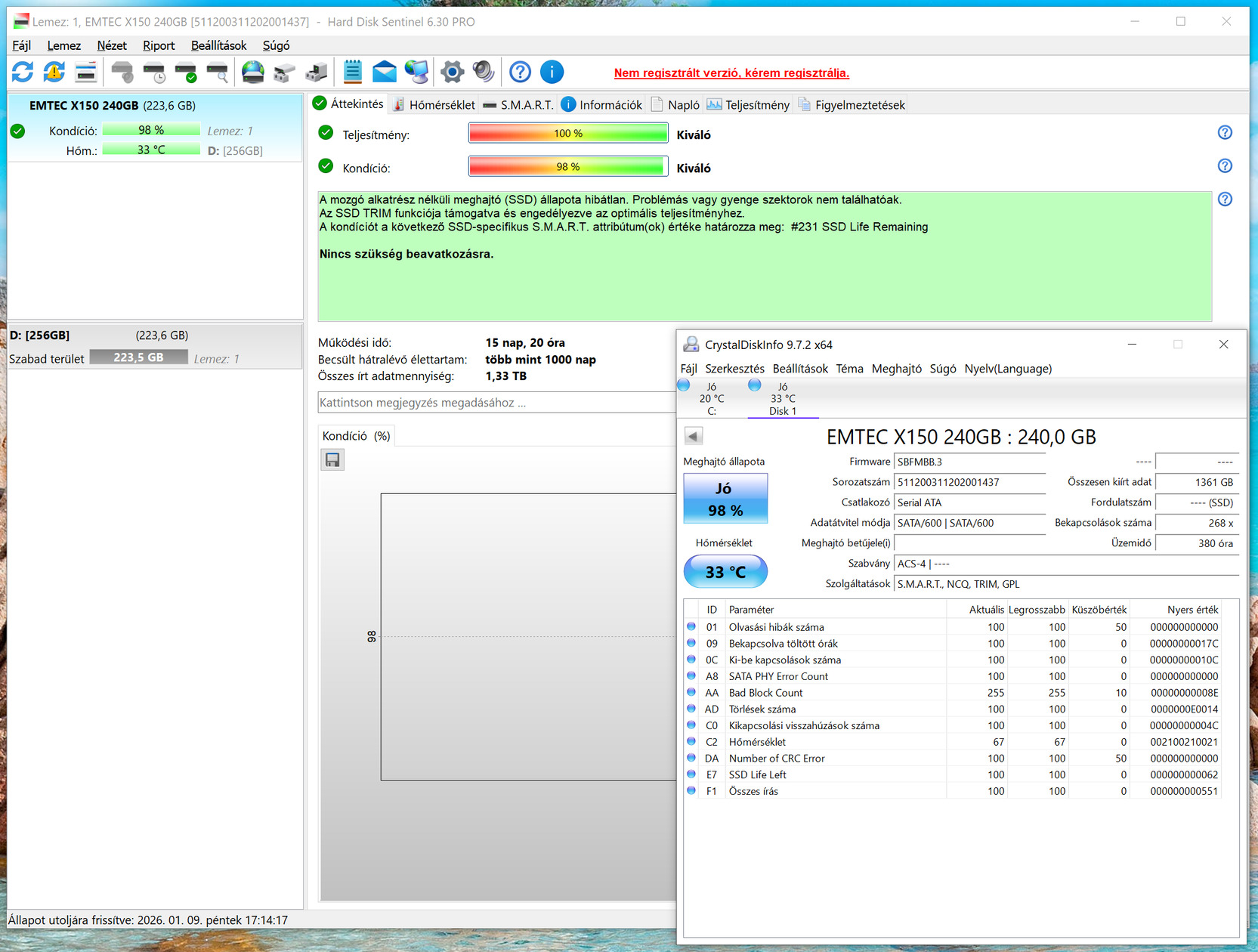Click the 33 °C temperature button in CrystalDiskInfo
The width and height of the screenshot is (1258, 952).
(725, 572)
